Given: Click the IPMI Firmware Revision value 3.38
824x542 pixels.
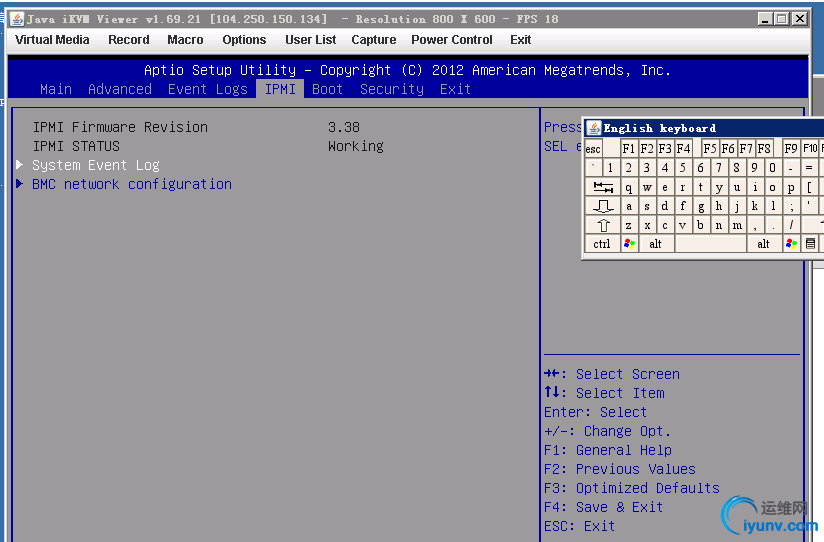Looking at the screenshot, I should pos(344,127).
